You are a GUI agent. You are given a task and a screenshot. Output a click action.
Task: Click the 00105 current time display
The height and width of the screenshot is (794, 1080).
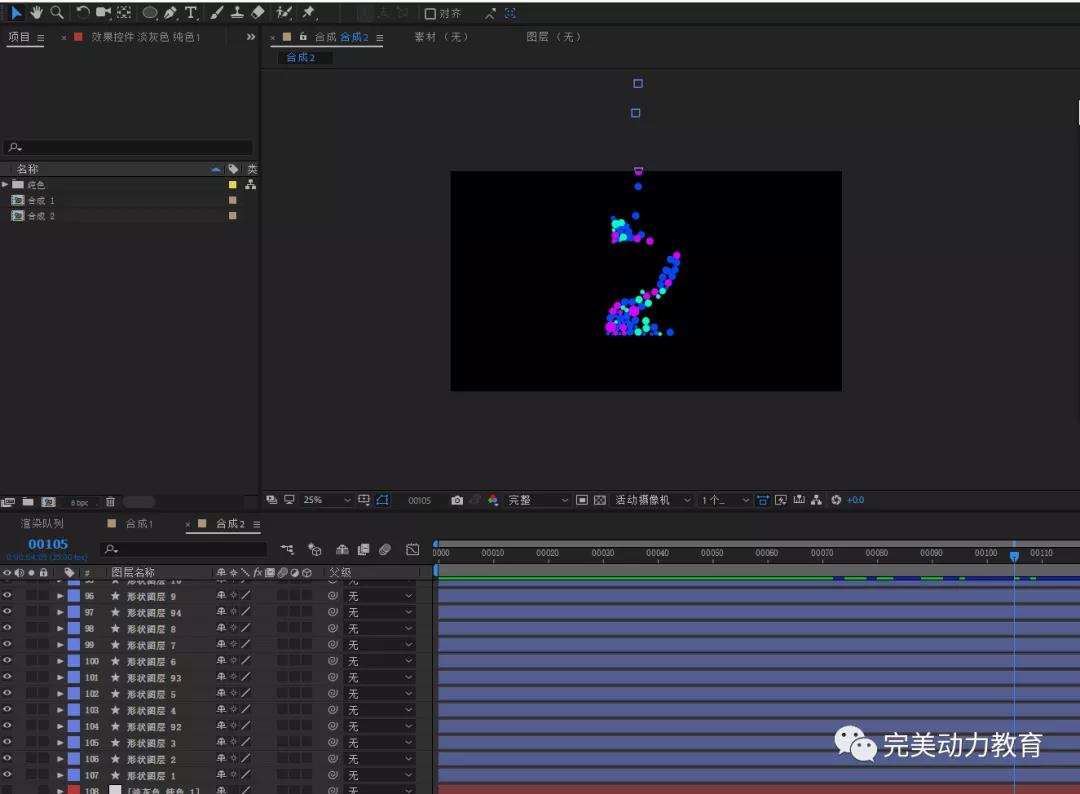[48, 544]
